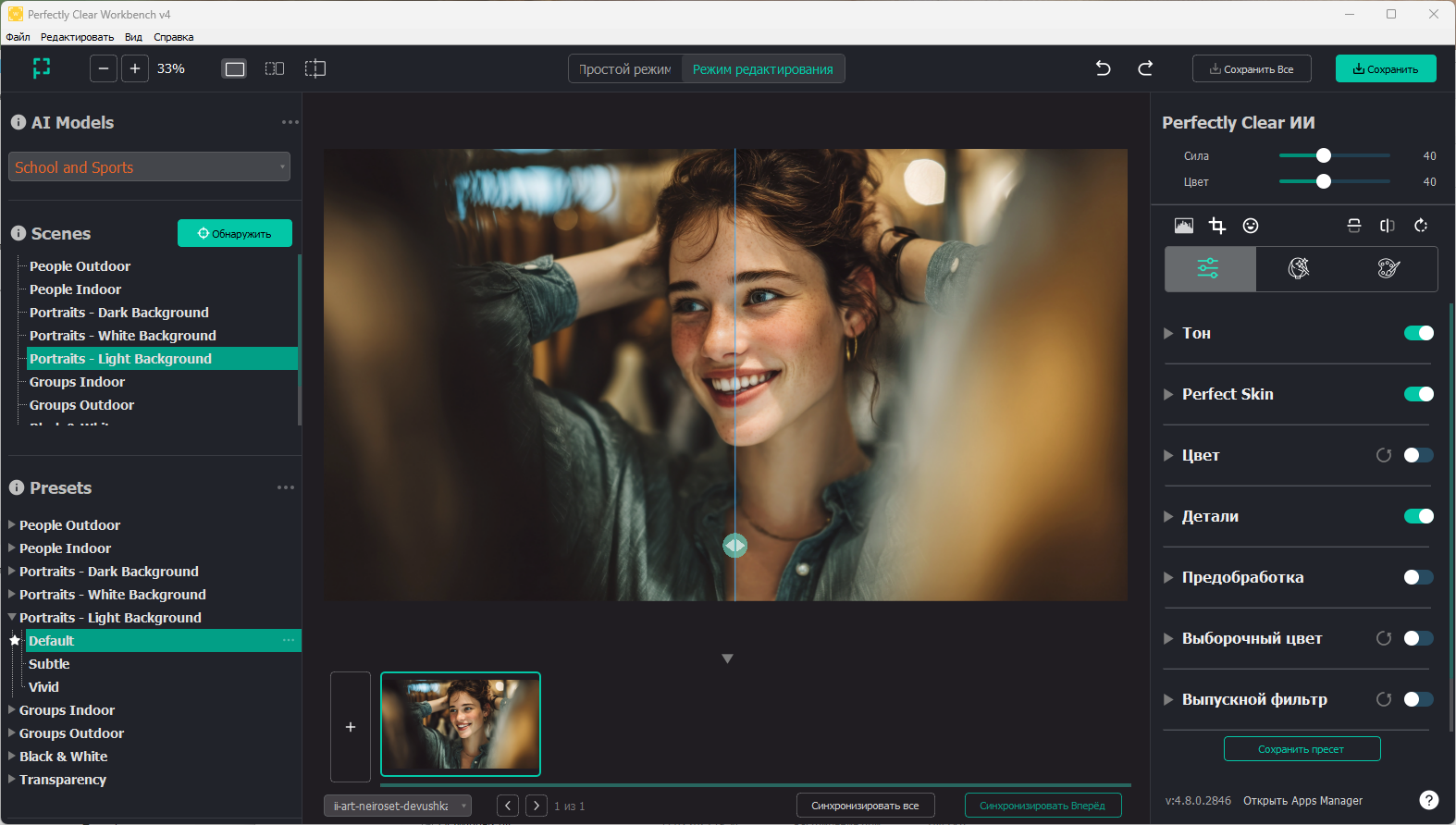The image size is (1456, 825).
Task: Expand the Groups Indoor preset folder
Action: click(12, 710)
